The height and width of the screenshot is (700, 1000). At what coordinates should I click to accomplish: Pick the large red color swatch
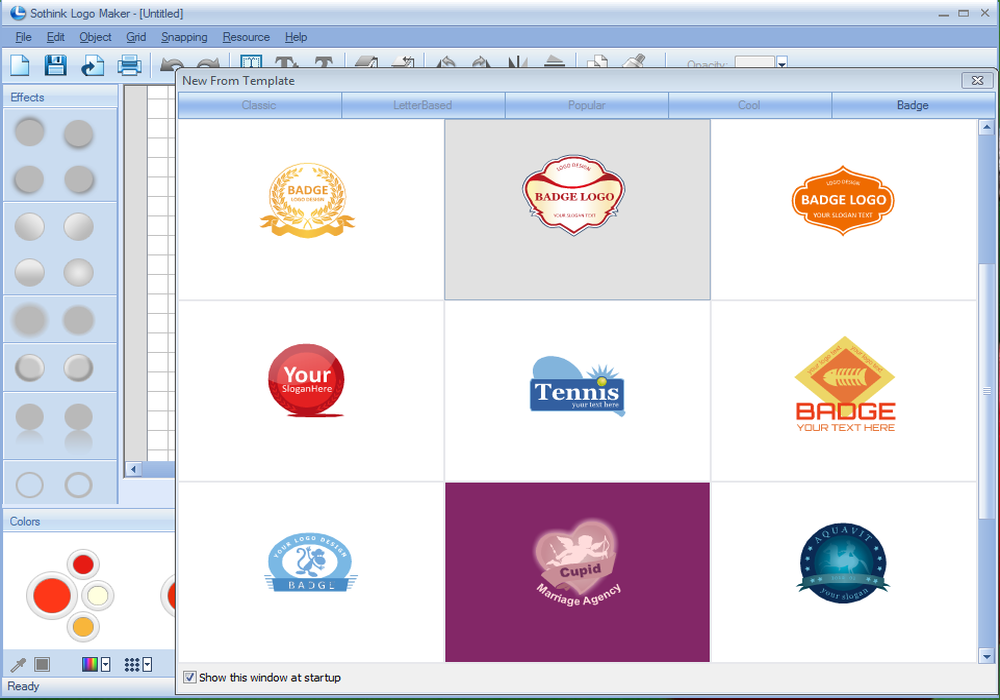(52, 596)
